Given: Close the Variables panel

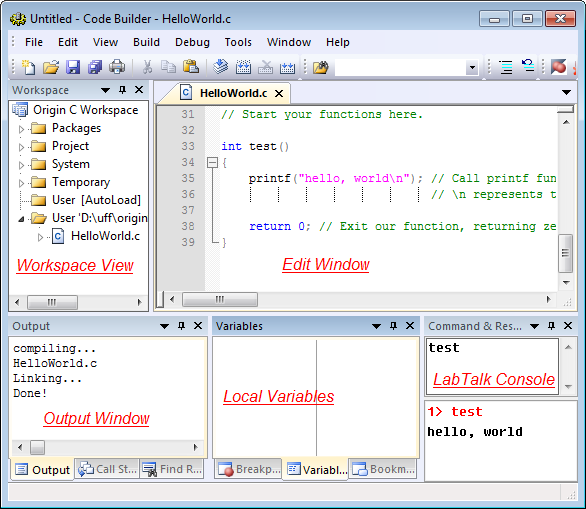Looking at the screenshot, I should pyautogui.click(x=410, y=326).
